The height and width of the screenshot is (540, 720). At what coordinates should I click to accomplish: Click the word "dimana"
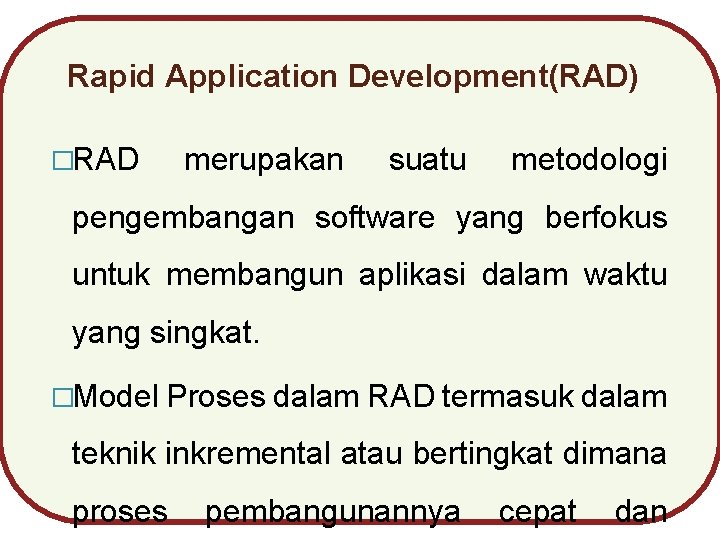(615, 453)
